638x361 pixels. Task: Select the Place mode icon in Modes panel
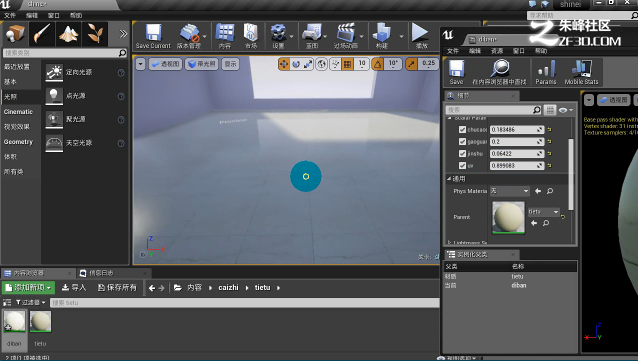[14, 33]
